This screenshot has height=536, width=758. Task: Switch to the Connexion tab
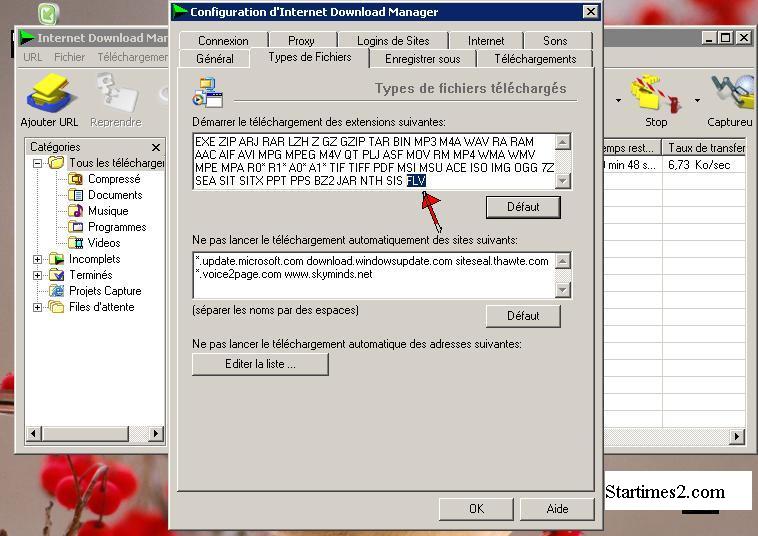tap(223, 41)
